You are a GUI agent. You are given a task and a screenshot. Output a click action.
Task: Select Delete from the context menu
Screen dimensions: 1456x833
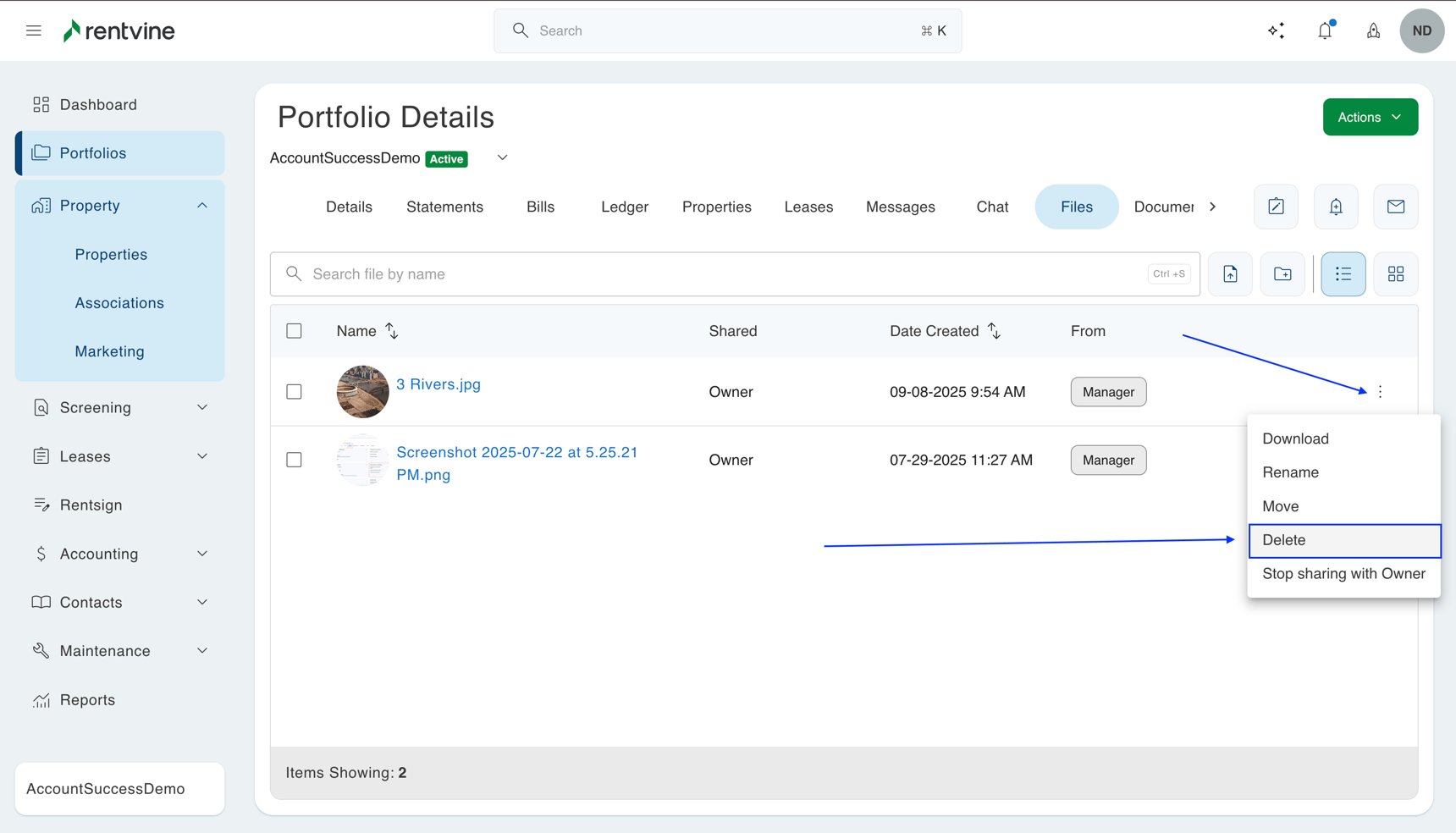1343,540
